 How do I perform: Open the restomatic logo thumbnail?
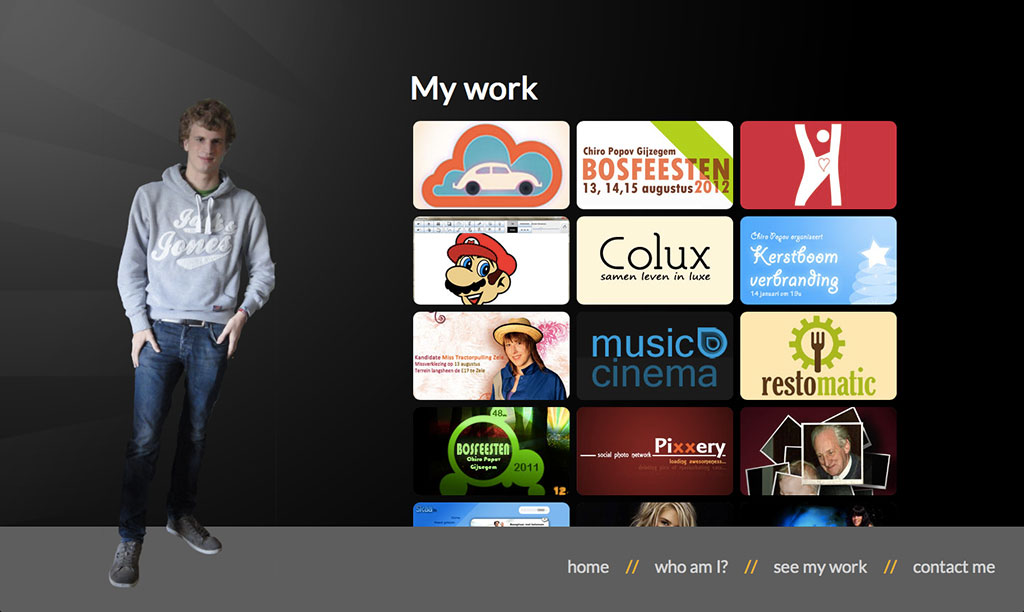point(818,356)
